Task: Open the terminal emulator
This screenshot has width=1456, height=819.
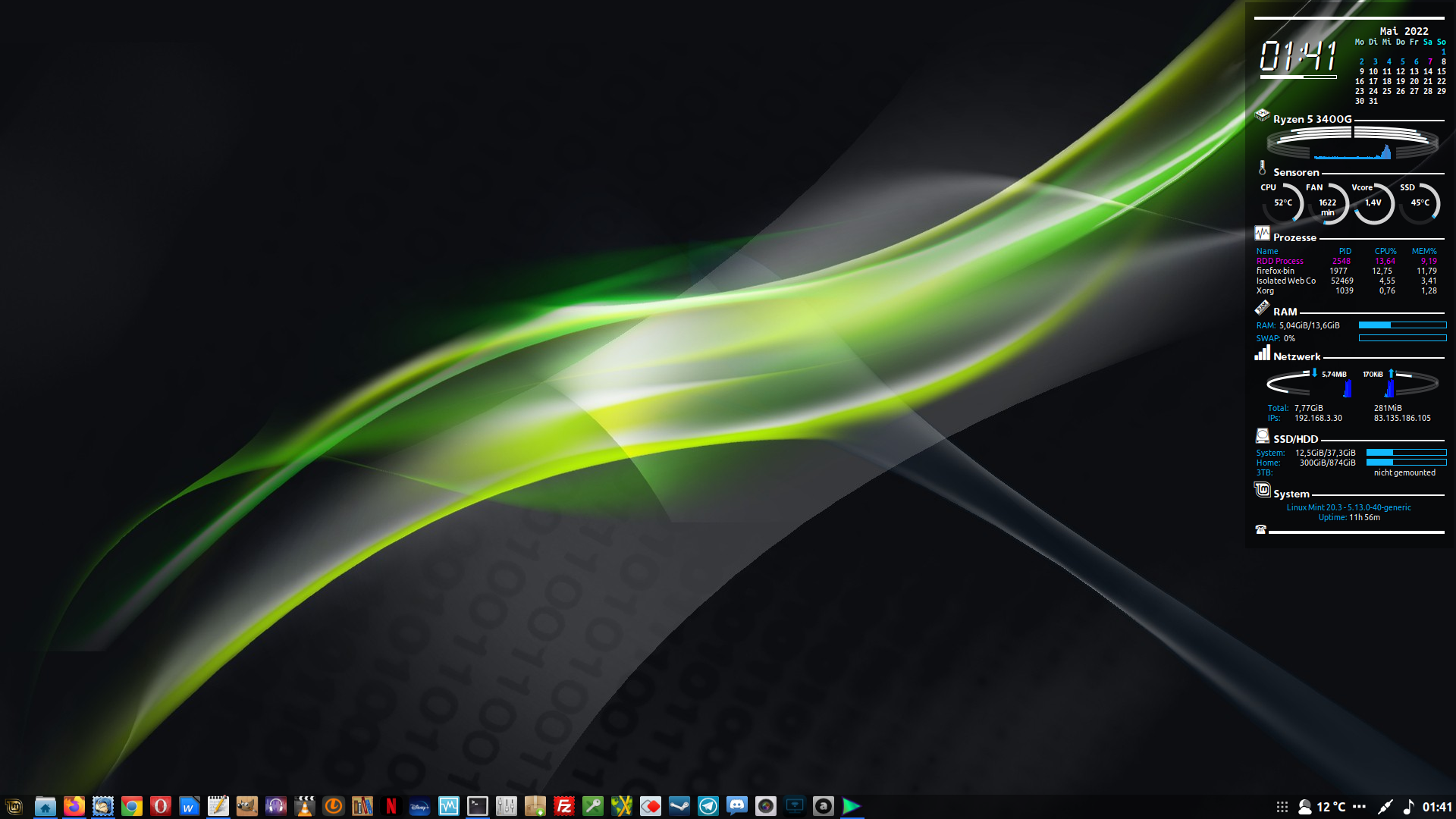Action: (478, 806)
